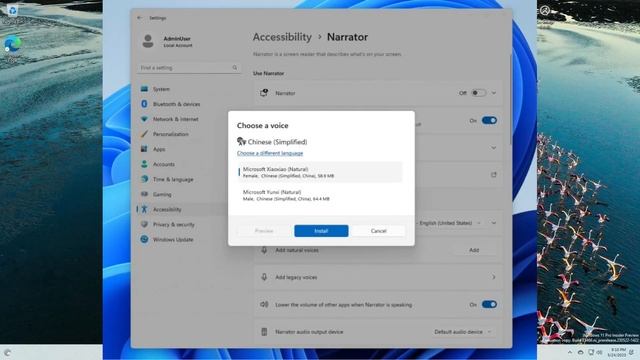The image size is (640, 360).
Task: Click the network tray icon
Action: point(591,352)
